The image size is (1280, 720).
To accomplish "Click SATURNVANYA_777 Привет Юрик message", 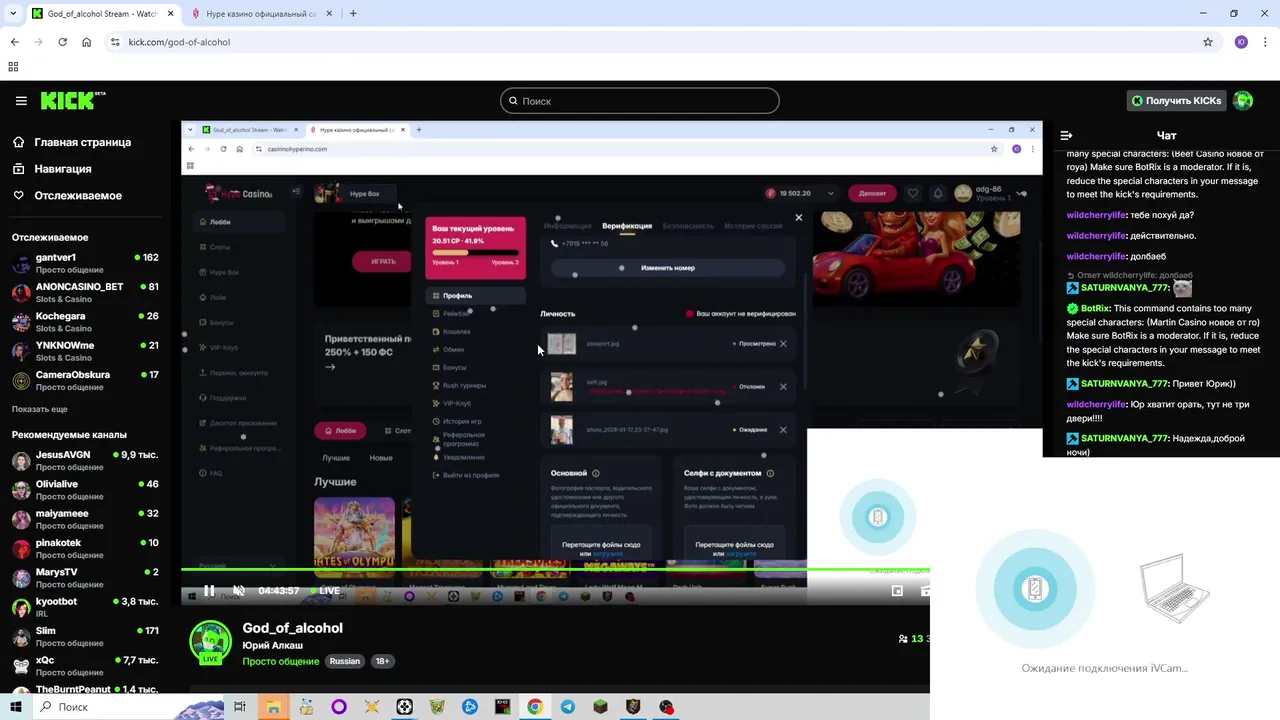I will (x=1150, y=384).
